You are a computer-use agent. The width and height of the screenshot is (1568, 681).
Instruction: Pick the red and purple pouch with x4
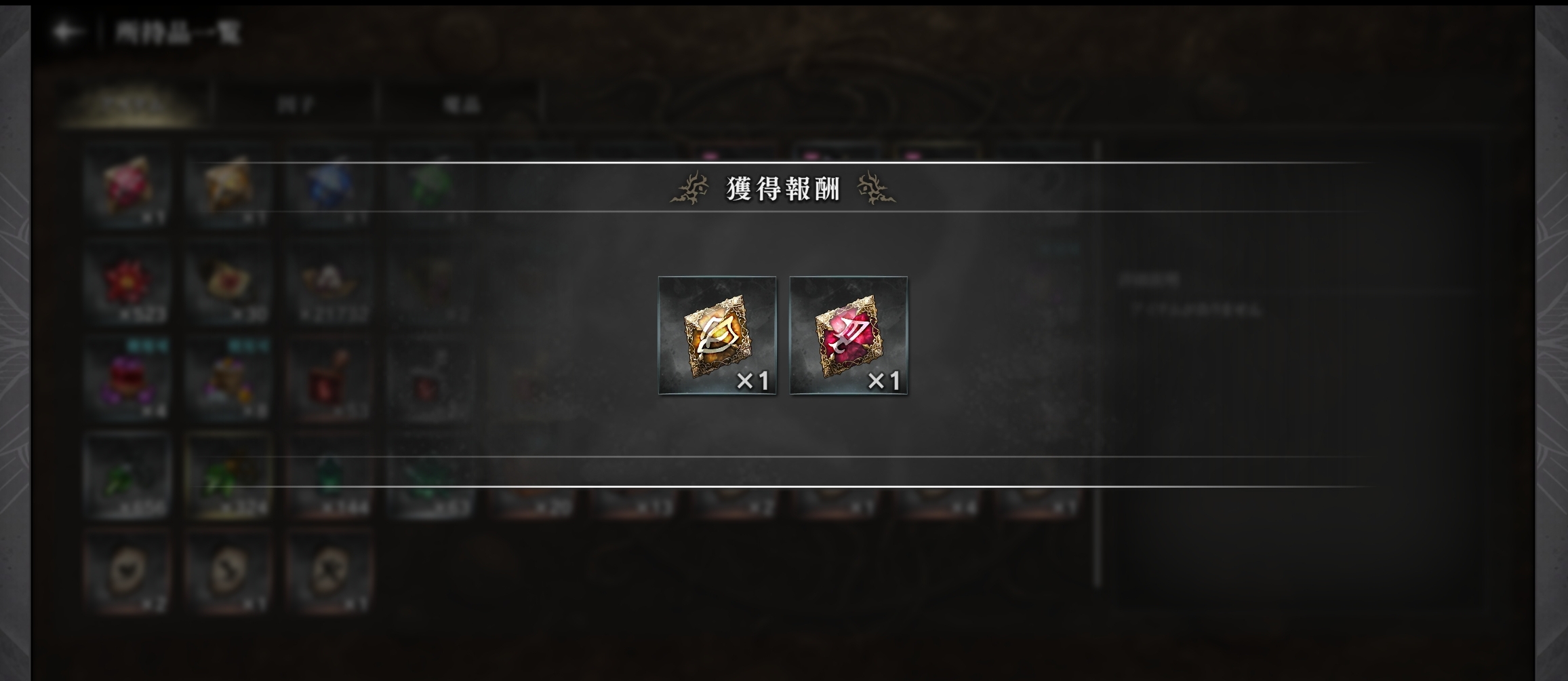(127, 378)
